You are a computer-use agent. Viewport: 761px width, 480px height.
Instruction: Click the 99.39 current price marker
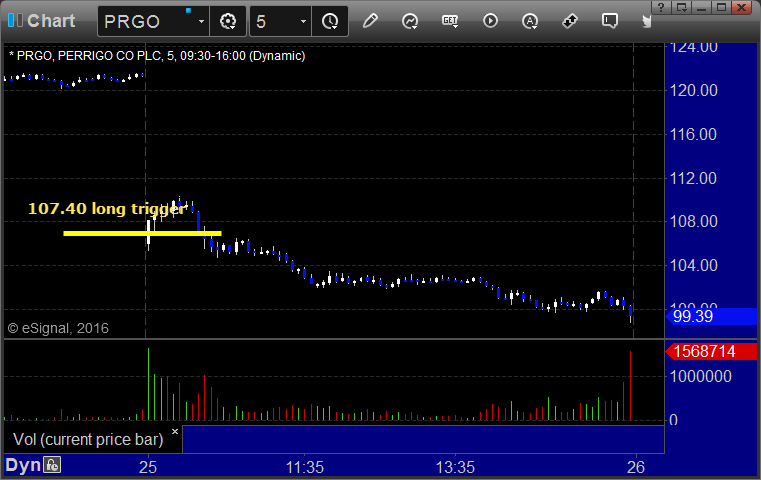point(711,316)
